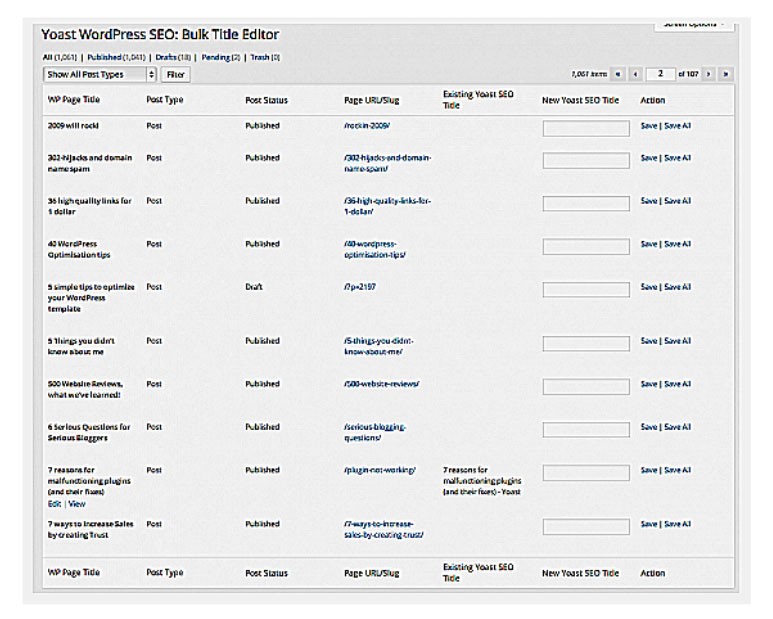Click the title input for '40 WordPress Optimisation tips'
This screenshot has height=619, width=773.
pos(586,246)
